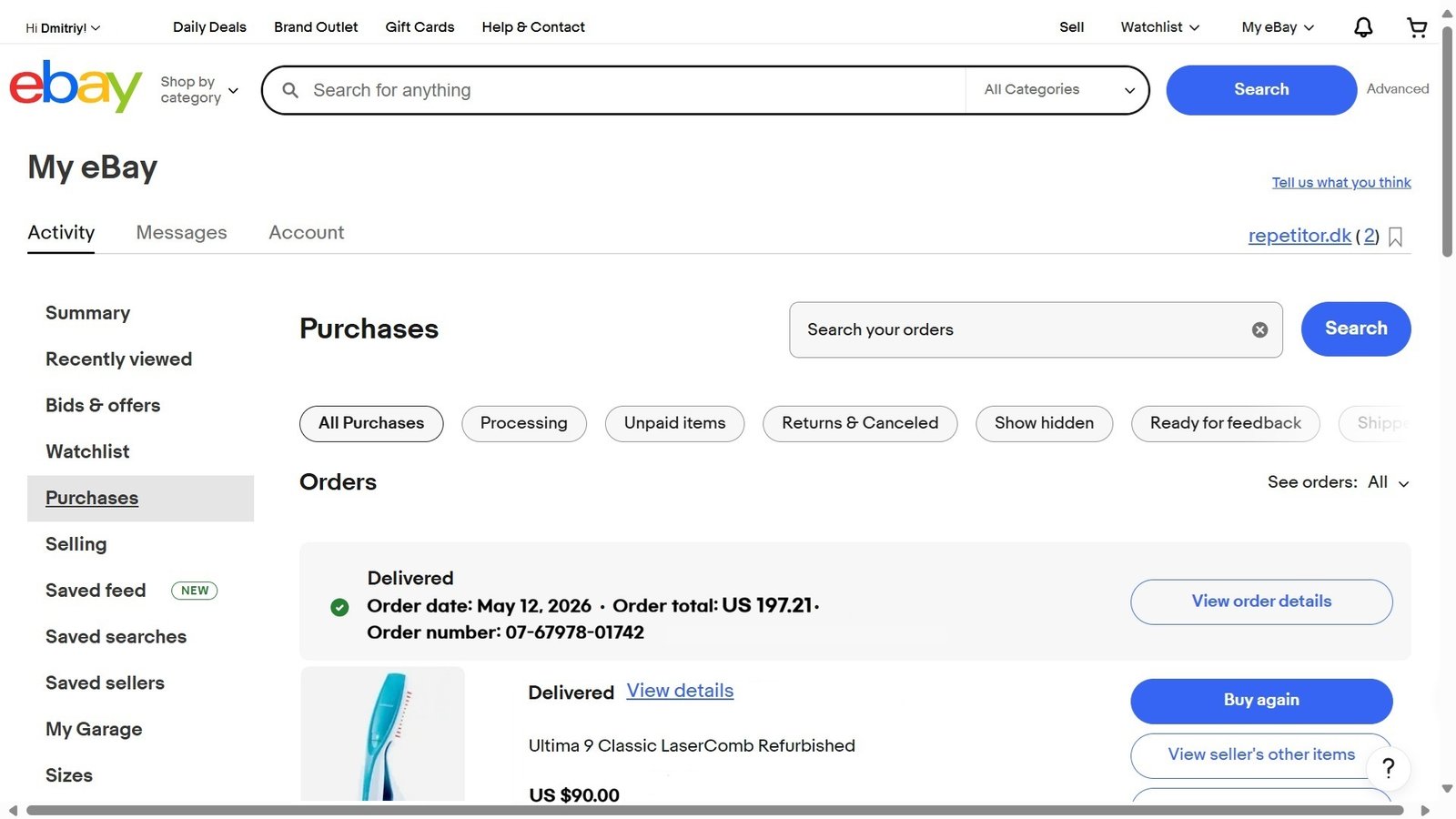1456x819 pixels.
Task: Click Ultima 9 Classic LaserComb title
Action: pyautogui.click(x=692, y=746)
